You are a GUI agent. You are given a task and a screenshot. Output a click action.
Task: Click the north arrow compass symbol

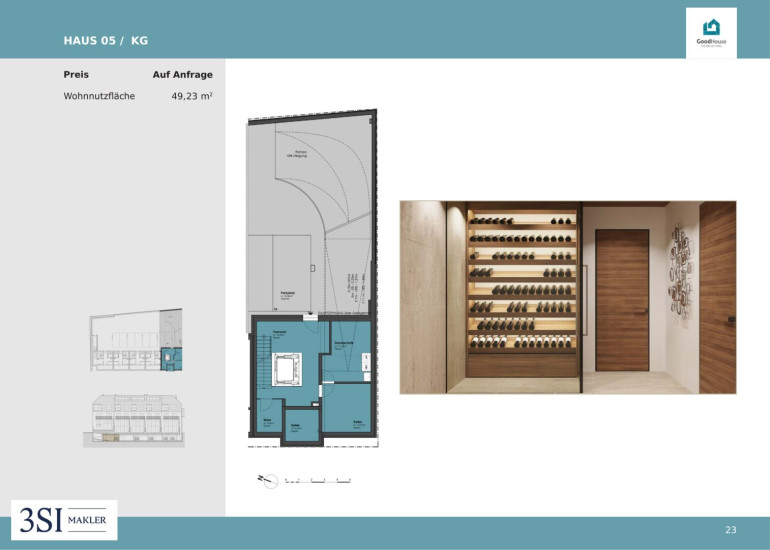click(268, 481)
